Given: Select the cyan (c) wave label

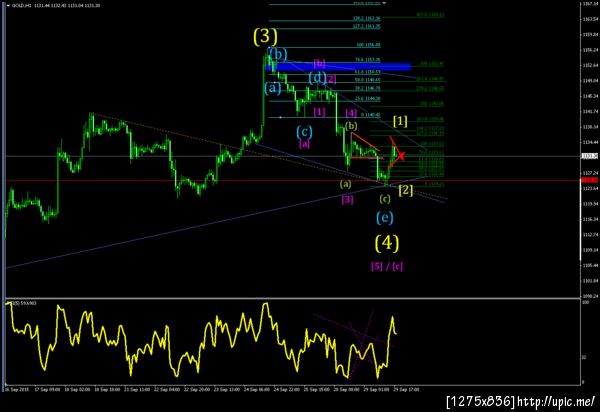Looking at the screenshot, I should click(304, 132).
